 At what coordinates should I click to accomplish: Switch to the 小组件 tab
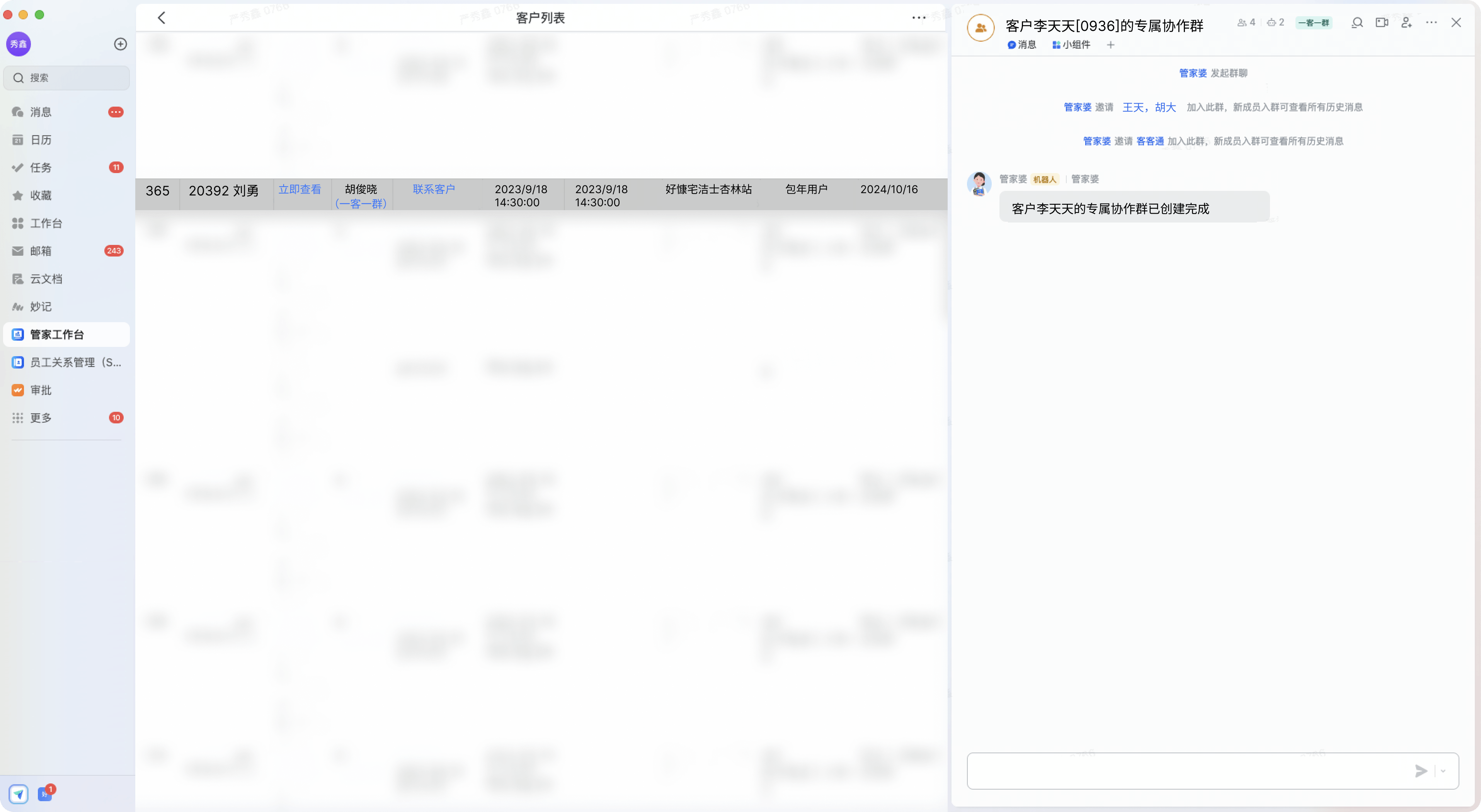coord(1071,45)
